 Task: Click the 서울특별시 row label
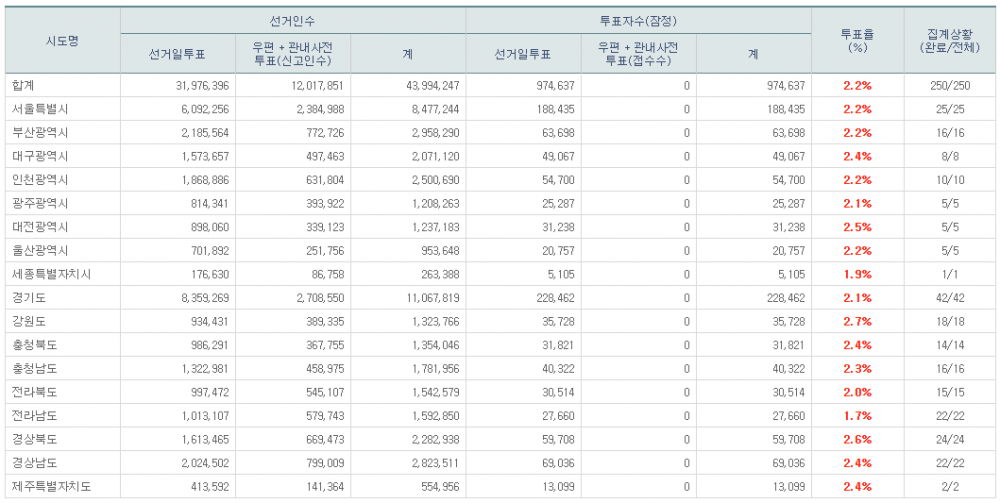(x=40, y=109)
